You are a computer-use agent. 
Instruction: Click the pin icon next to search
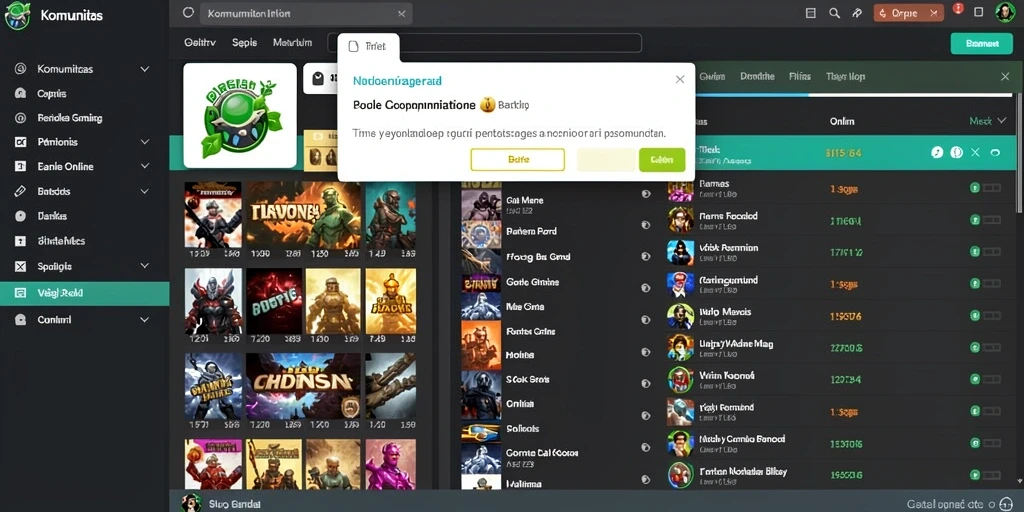(x=857, y=13)
